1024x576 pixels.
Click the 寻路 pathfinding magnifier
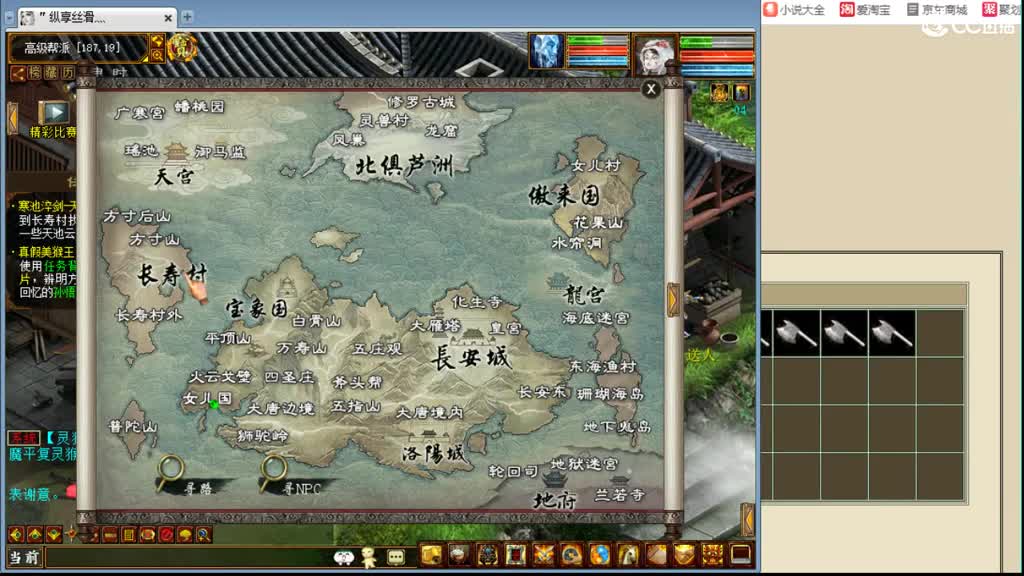click(171, 470)
